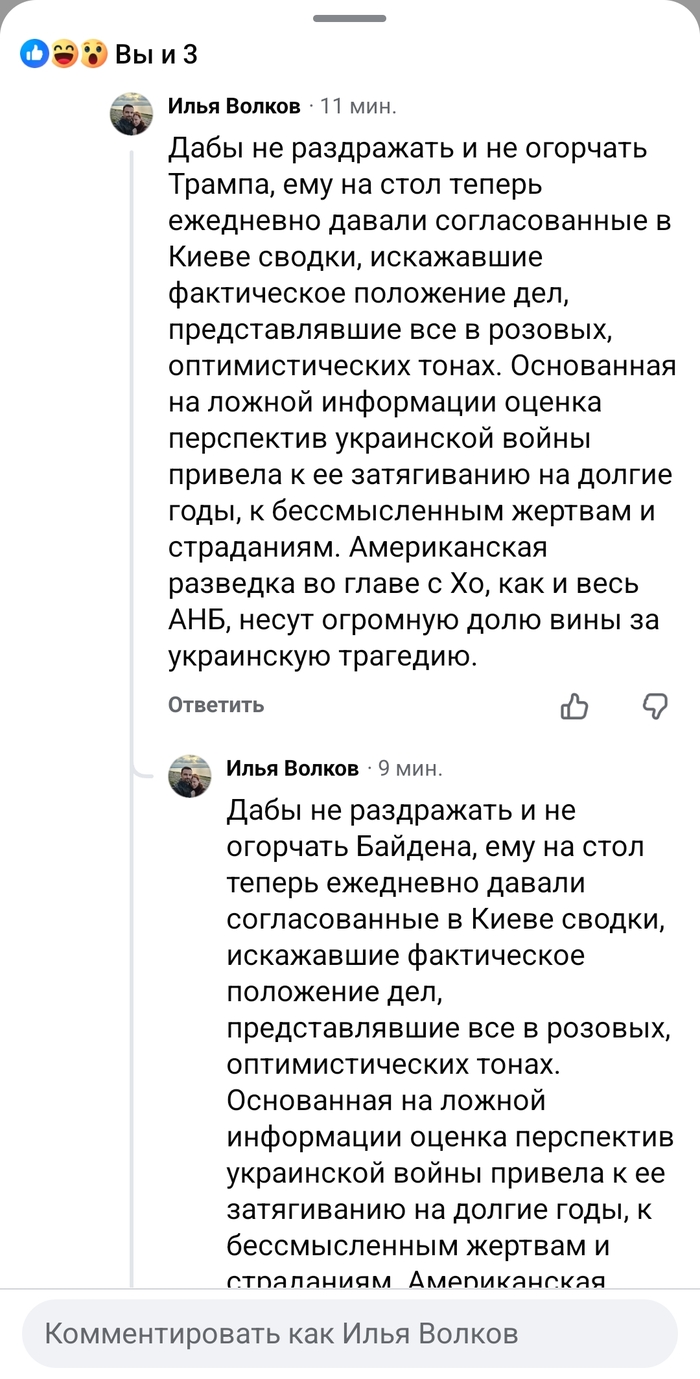700x1379 pixels.
Task: Click the Haha laughing reaction emoji
Action: coord(64,54)
